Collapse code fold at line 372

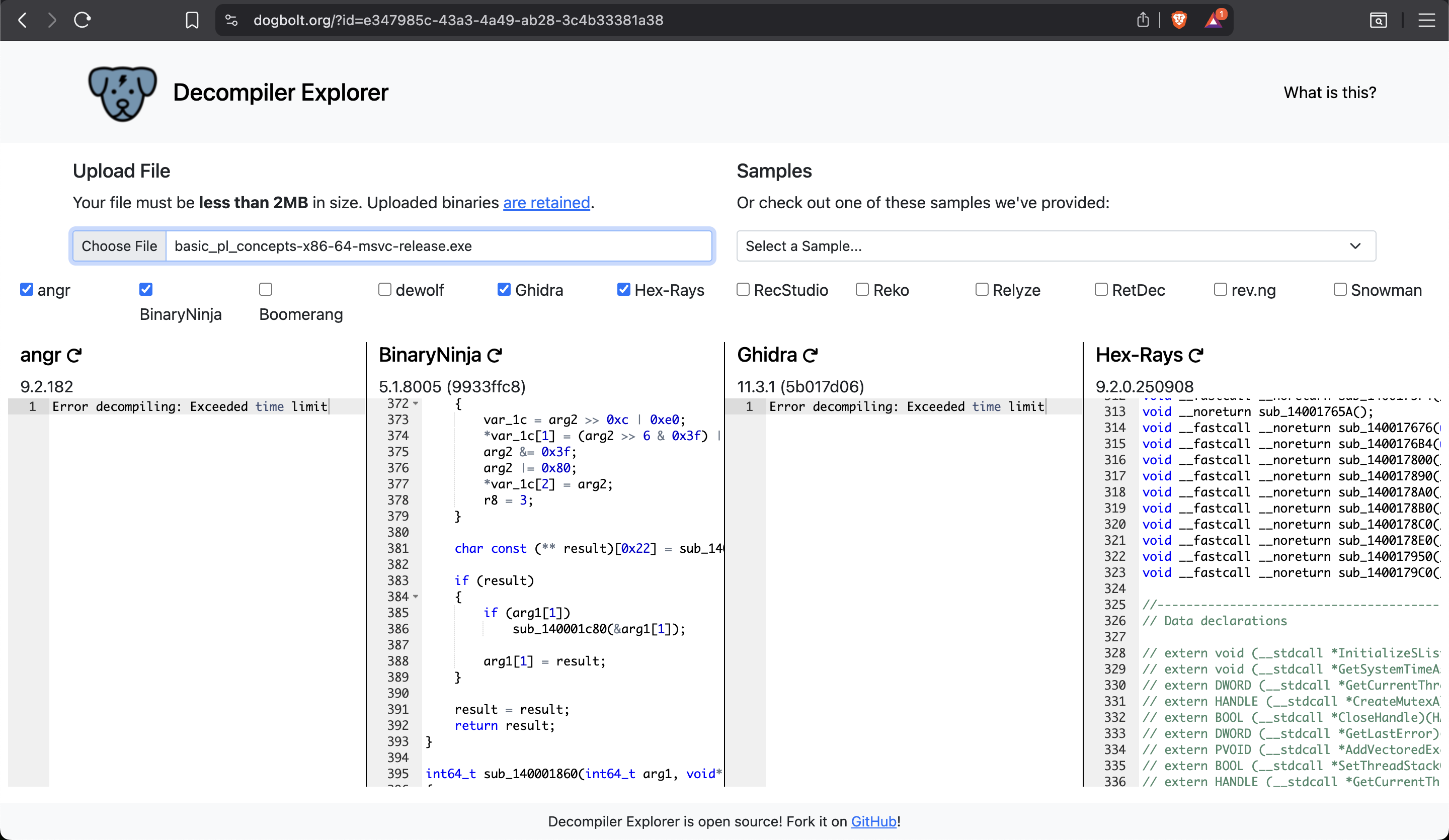point(416,403)
